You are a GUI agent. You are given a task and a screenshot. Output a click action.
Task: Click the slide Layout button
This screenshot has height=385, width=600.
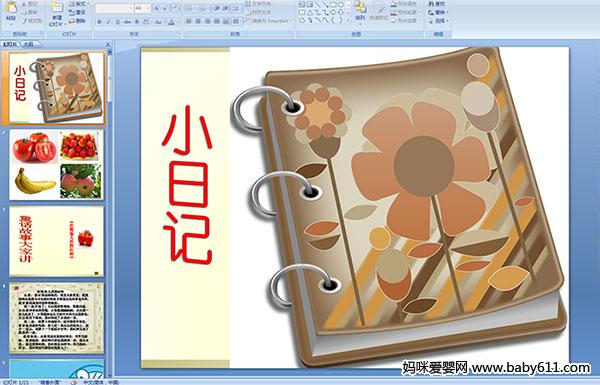pyautogui.click(x=78, y=4)
